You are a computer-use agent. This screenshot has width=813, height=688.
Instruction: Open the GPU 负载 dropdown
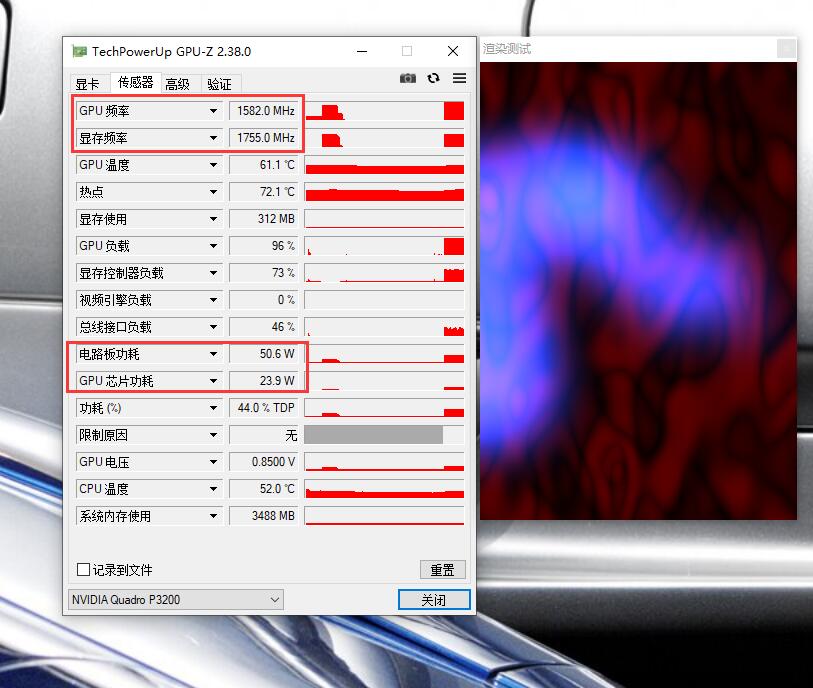213,246
